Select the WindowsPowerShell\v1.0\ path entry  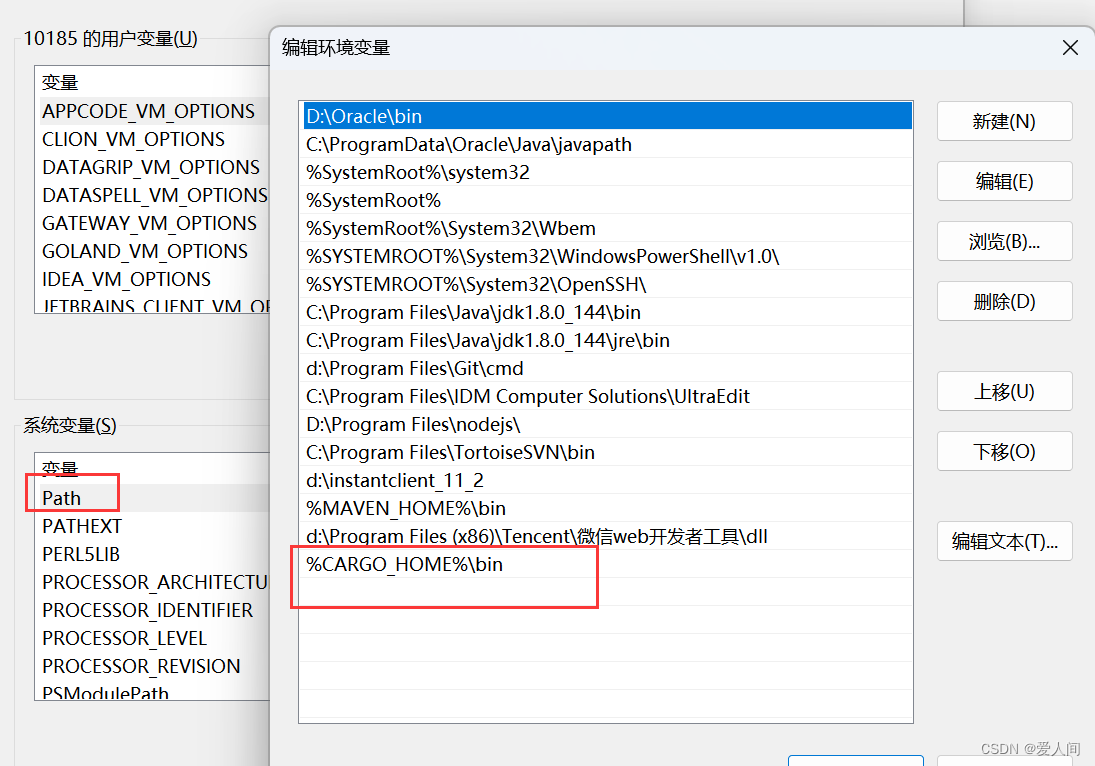click(x=607, y=256)
